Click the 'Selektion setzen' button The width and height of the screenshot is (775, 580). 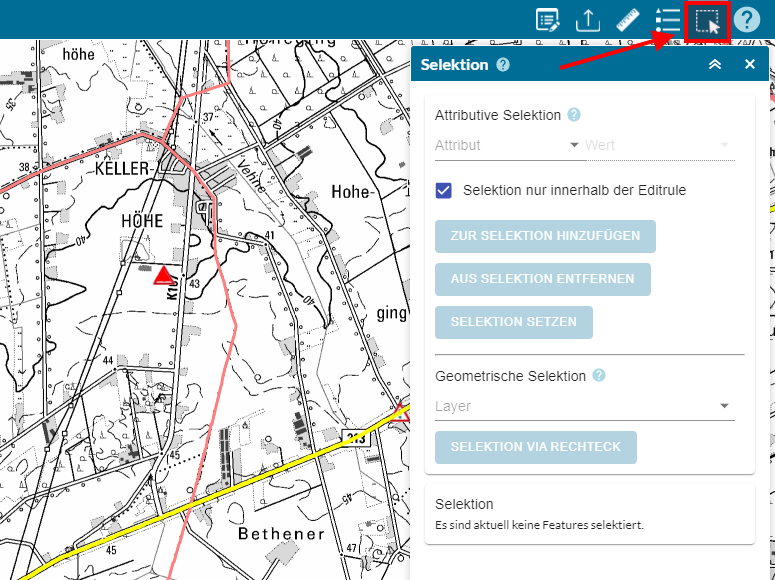pyautogui.click(x=514, y=323)
